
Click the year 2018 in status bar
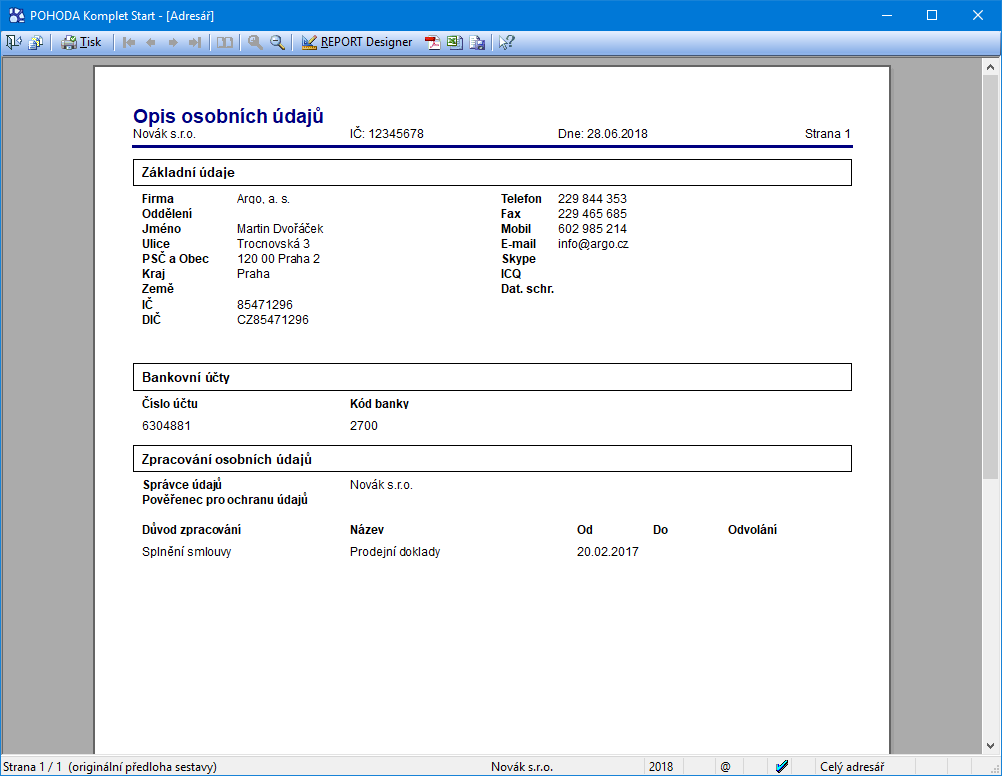point(661,766)
